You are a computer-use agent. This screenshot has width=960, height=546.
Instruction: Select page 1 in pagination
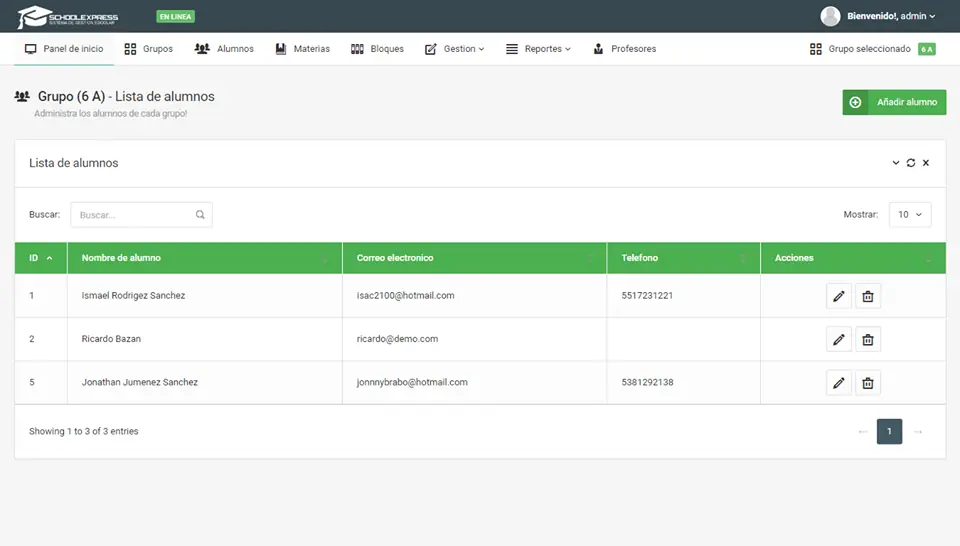890,432
